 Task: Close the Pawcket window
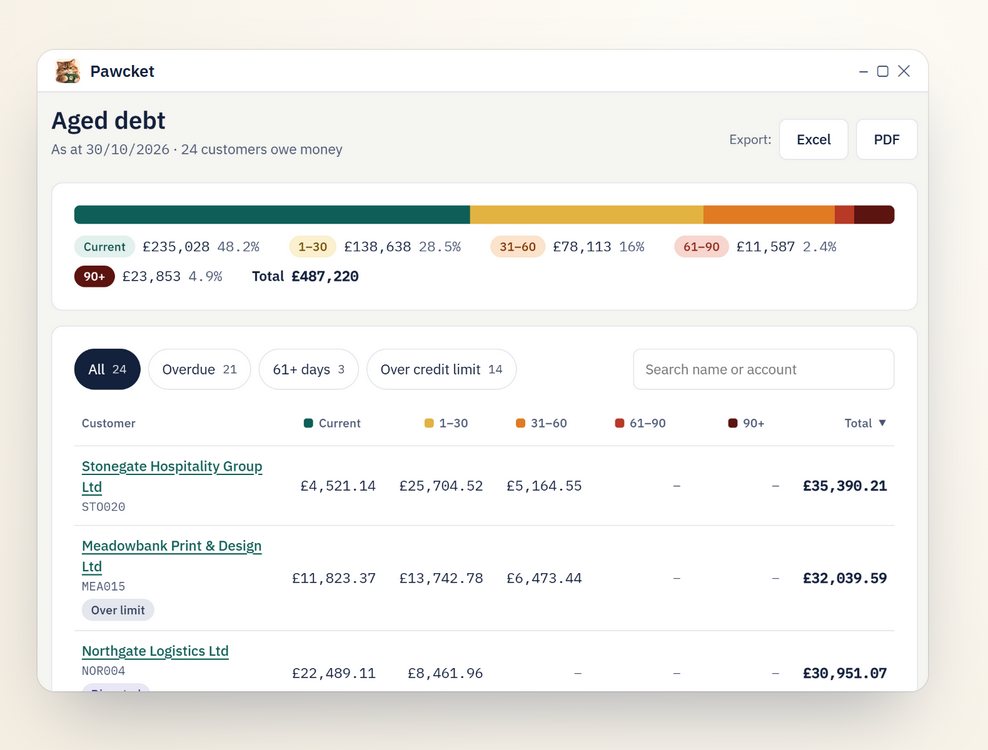click(904, 71)
